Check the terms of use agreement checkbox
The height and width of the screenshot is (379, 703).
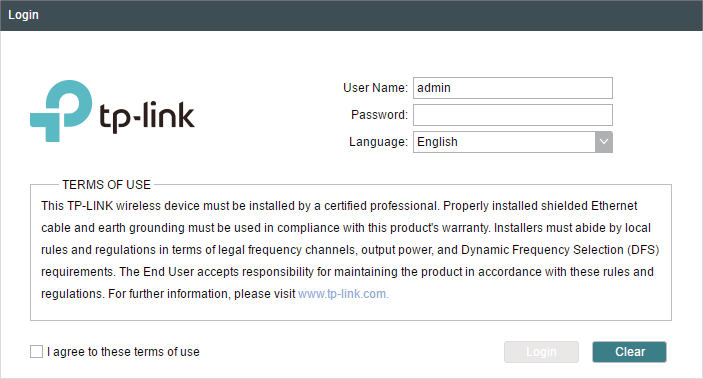point(36,352)
